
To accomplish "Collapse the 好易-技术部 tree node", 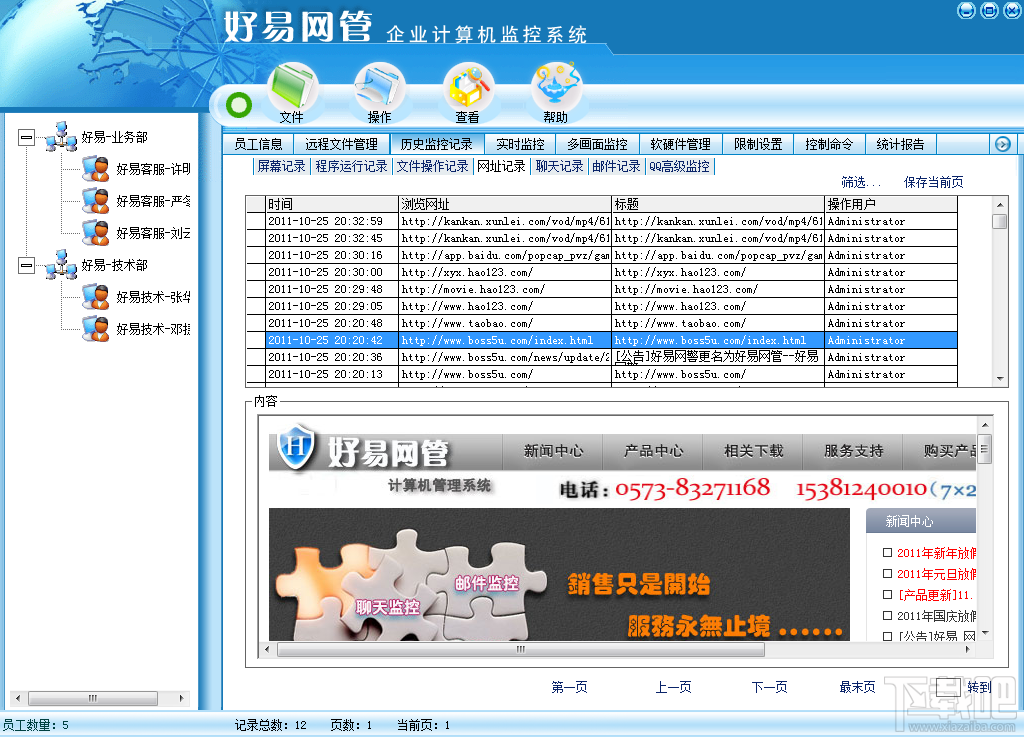I will (26, 265).
